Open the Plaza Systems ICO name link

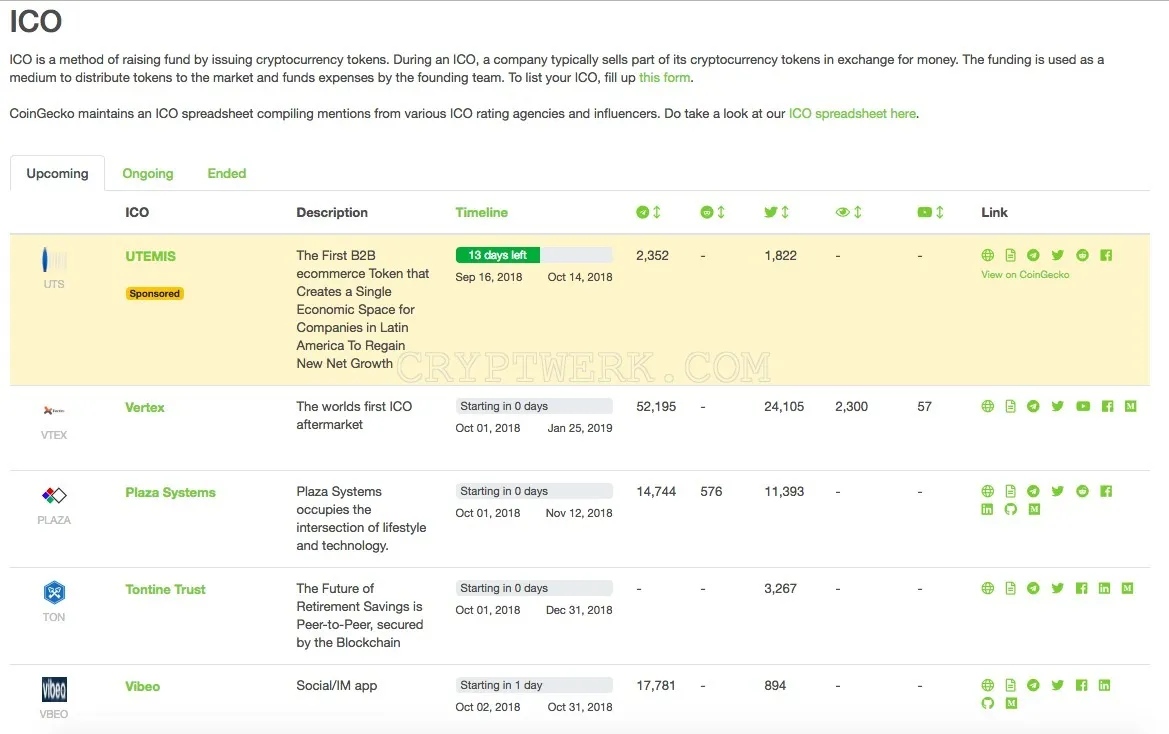[170, 493]
